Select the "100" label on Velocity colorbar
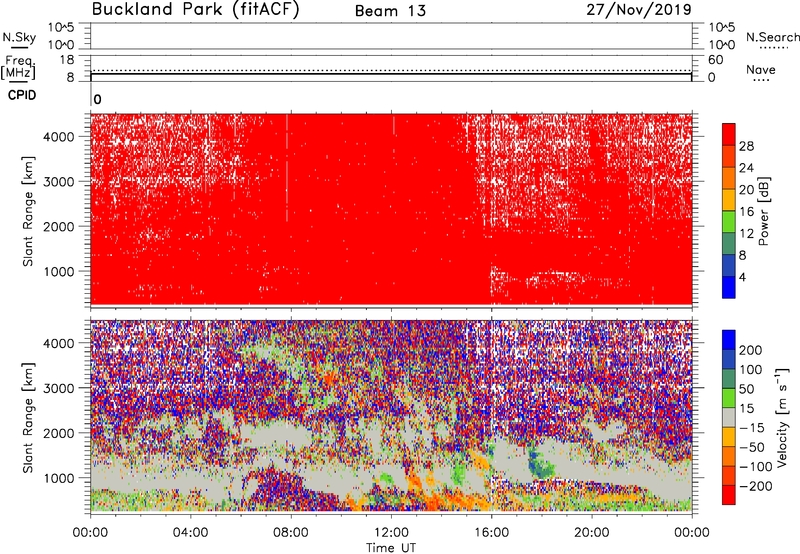 click(751, 370)
